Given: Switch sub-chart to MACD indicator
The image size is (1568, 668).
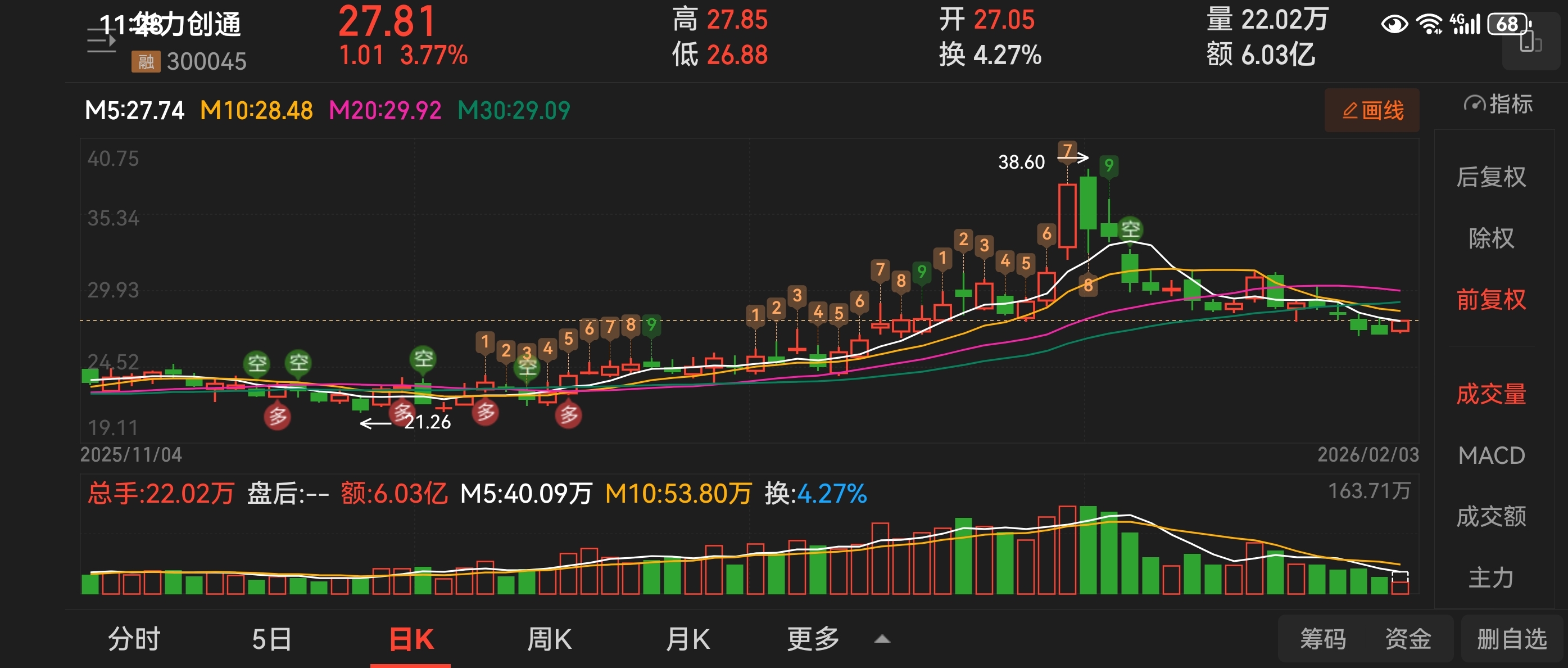Looking at the screenshot, I should [1490, 455].
